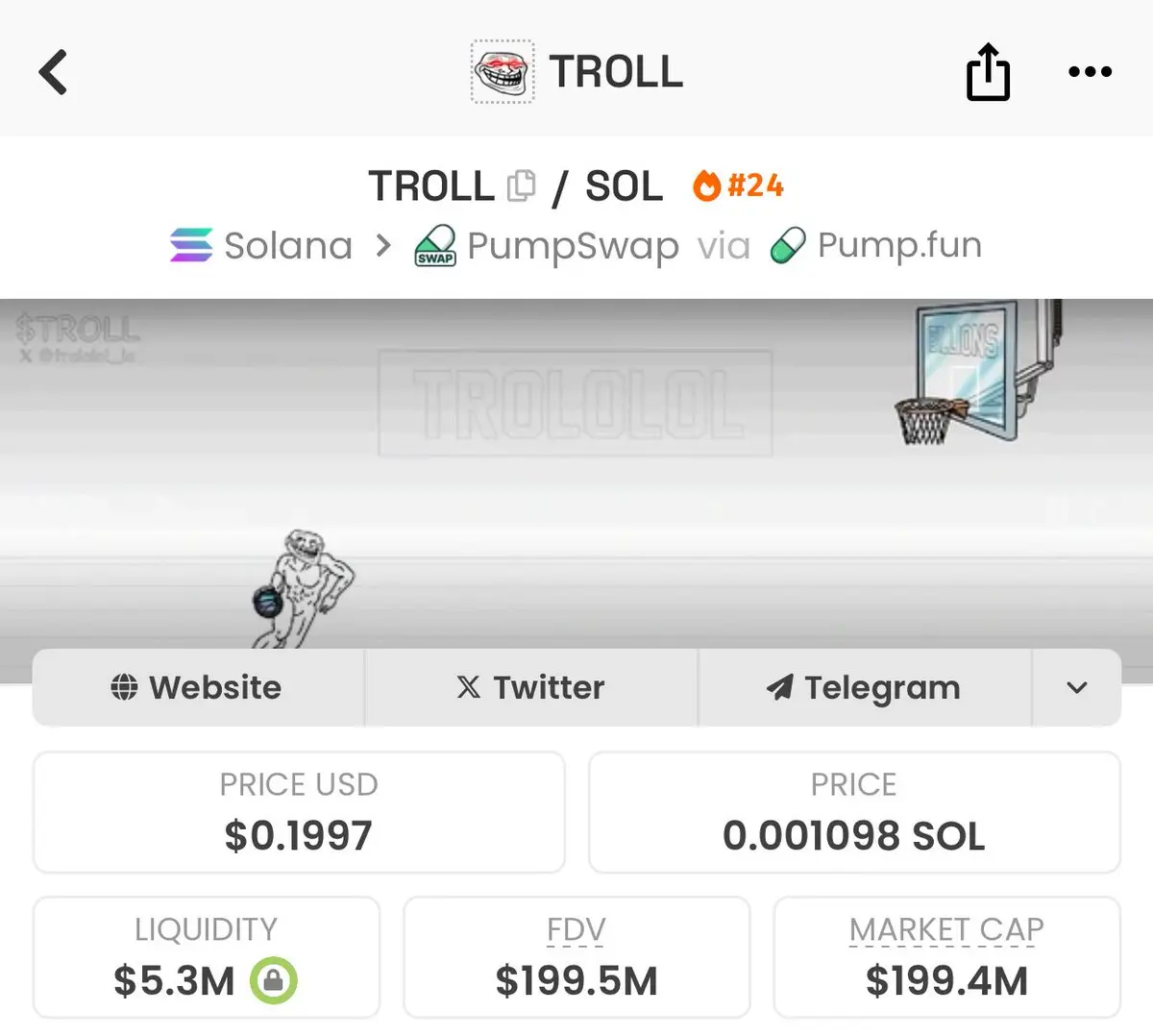Tap the share icon in header
Image resolution: width=1153 pixels, height=1036 pixels.
[988, 71]
